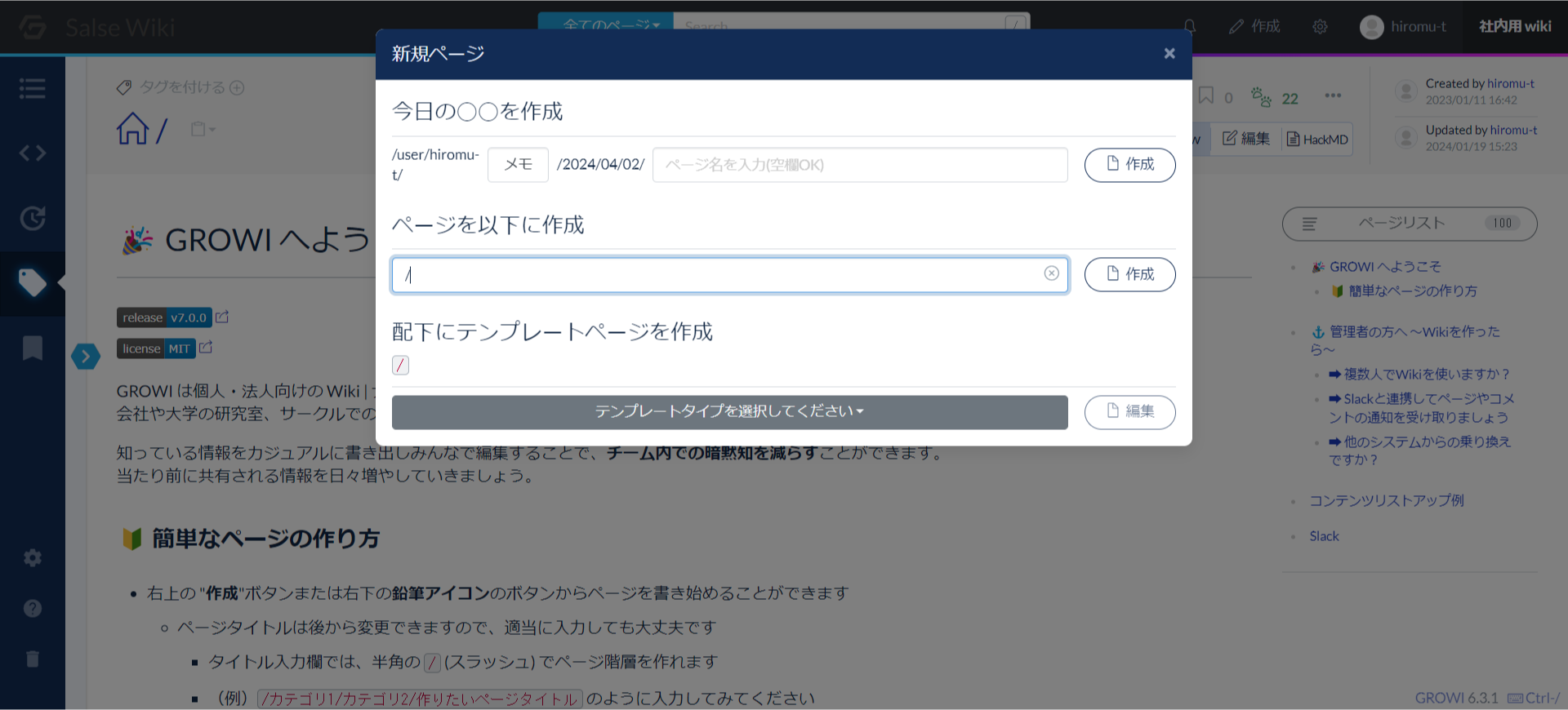The image size is (1568, 710).
Task: Focus the ページ名を入力 text field
Action: (x=860, y=165)
